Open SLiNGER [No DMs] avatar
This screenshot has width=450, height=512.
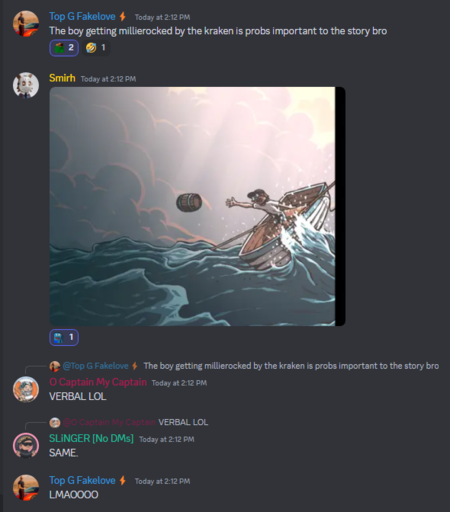[x=26, y=446]
